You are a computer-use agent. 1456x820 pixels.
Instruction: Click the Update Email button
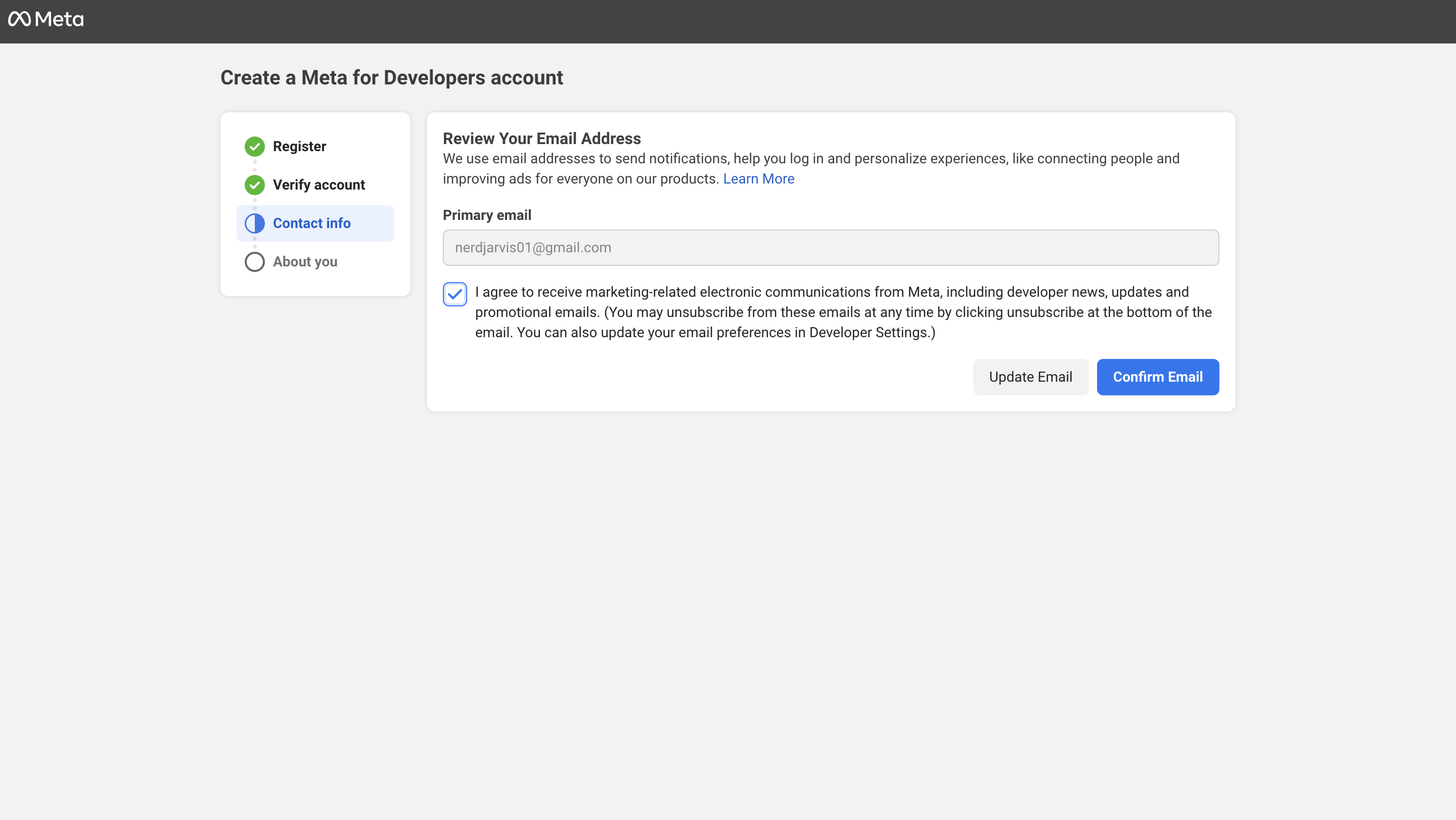[1030, 377]
